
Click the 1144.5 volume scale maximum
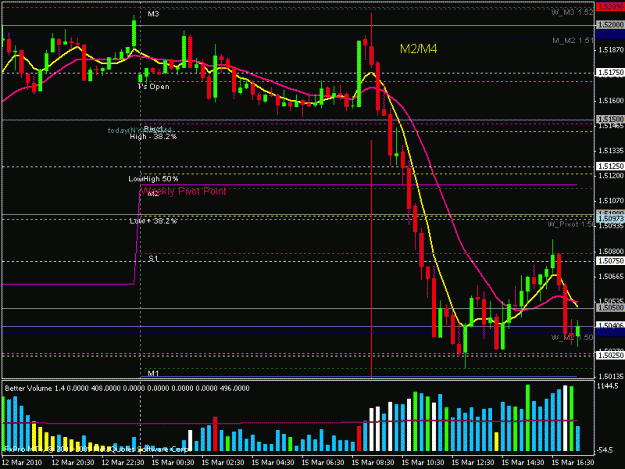[x=607, y=386]
